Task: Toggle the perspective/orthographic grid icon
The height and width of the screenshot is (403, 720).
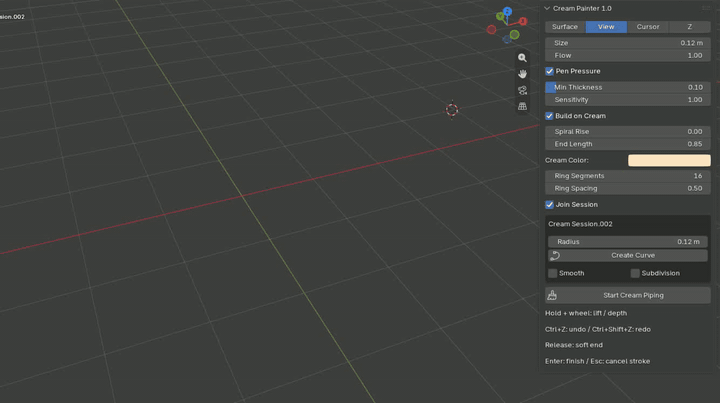Action: 522,106
